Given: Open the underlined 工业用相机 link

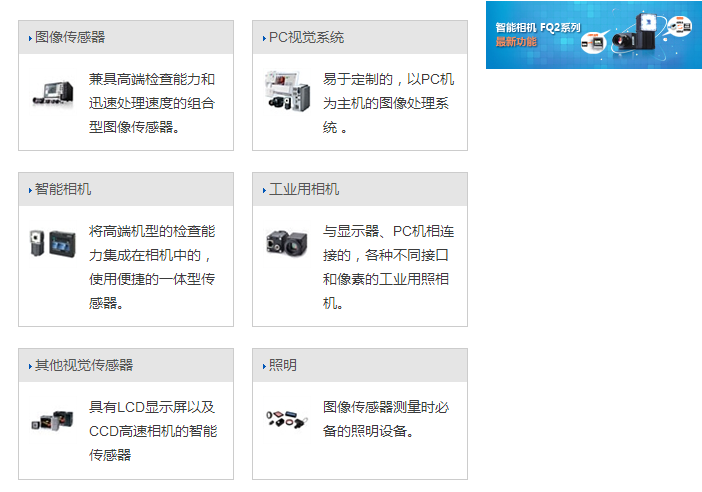Looking at the screenshot, I should [304, 189].
